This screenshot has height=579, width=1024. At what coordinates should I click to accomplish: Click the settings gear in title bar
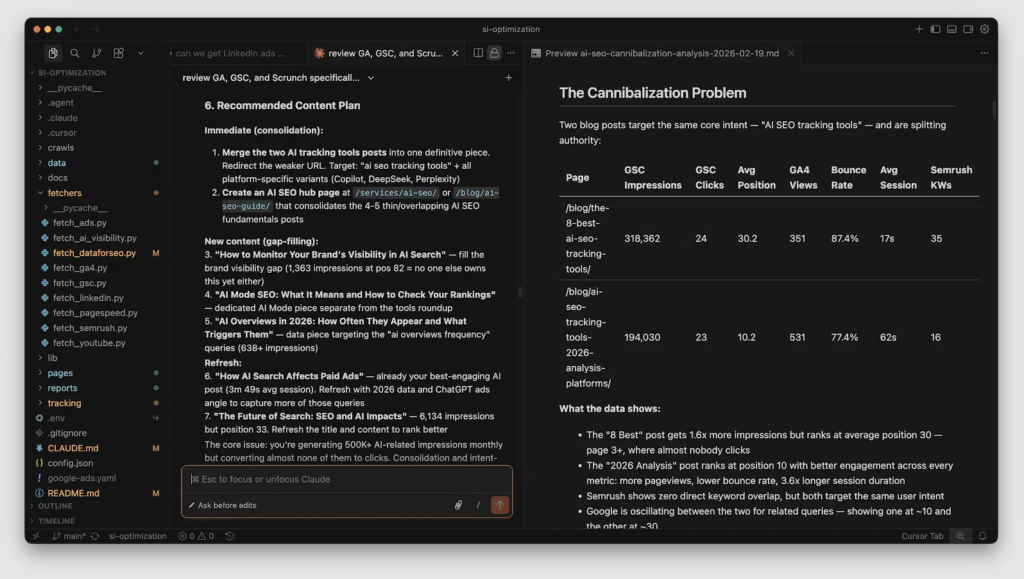click(984, 29)
